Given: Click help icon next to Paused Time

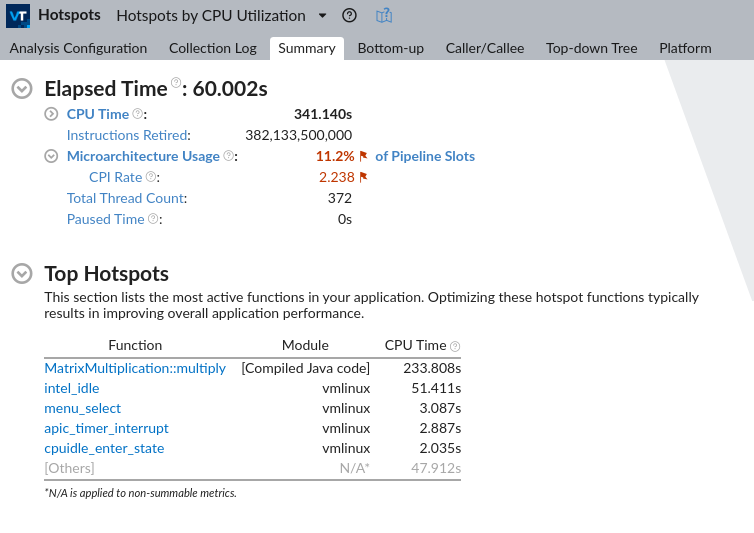Looking at the screenshot, I should tap(153, 219).
